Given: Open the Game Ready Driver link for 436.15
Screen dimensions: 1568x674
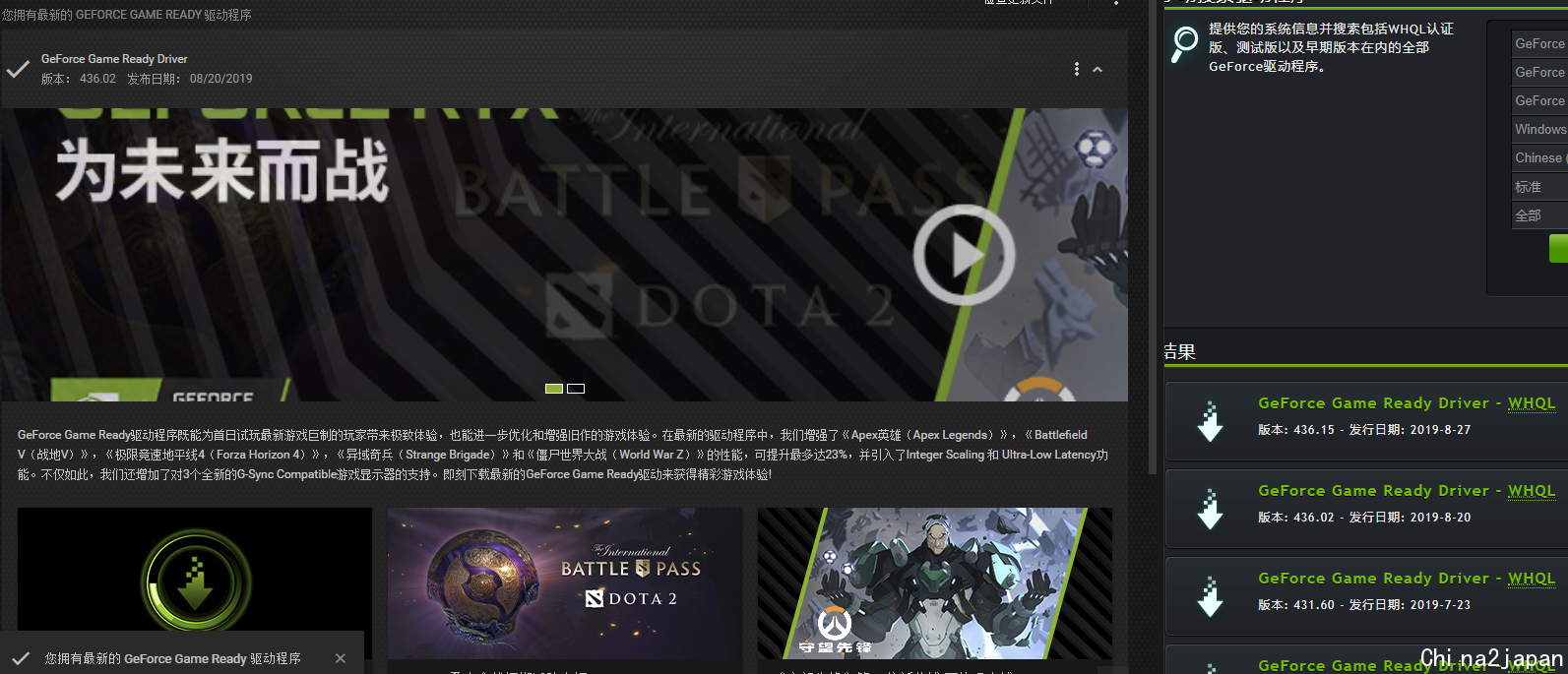Looking at the screenshot, I should click(x=1373, y=403).
